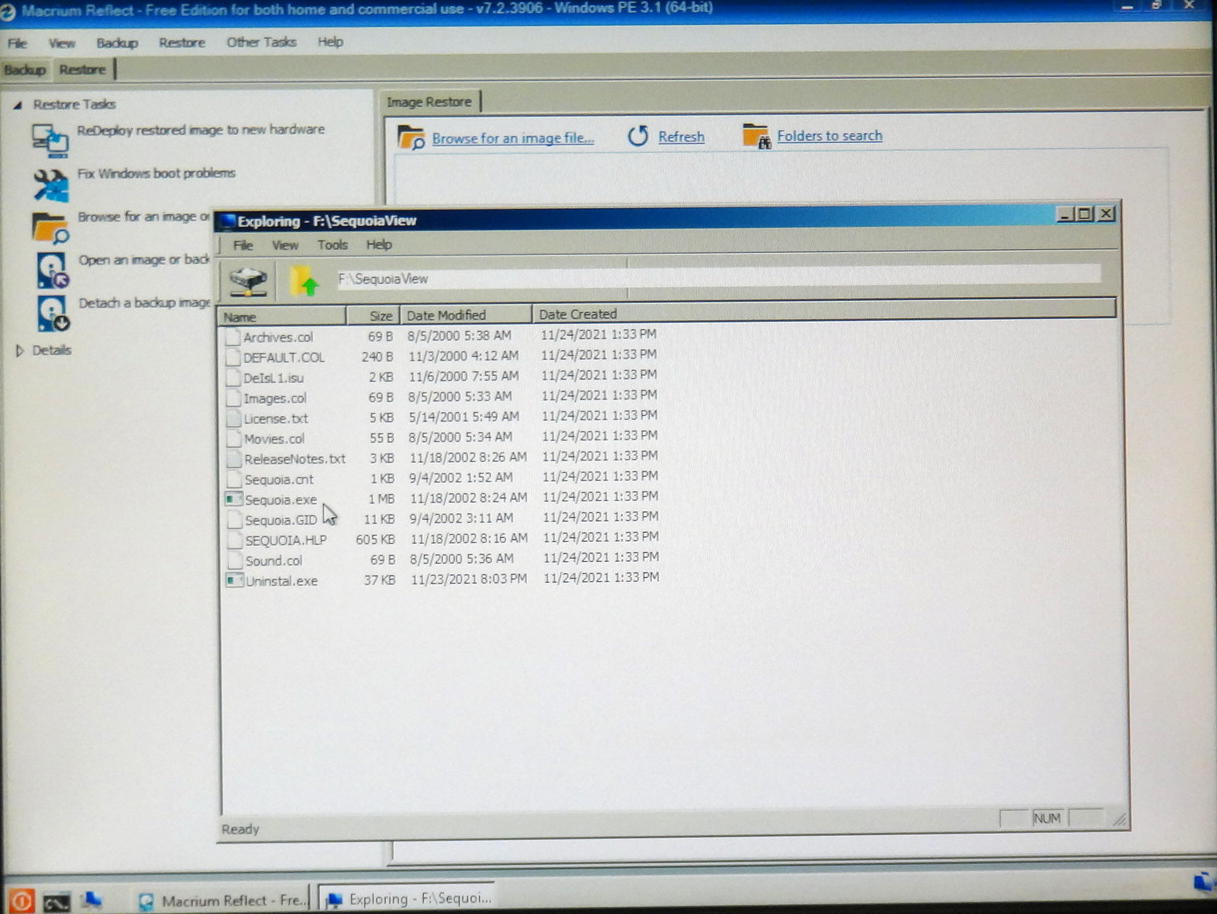Click the Refresh link
This screenshot has height=914, width=1217.
click(681, 137)
